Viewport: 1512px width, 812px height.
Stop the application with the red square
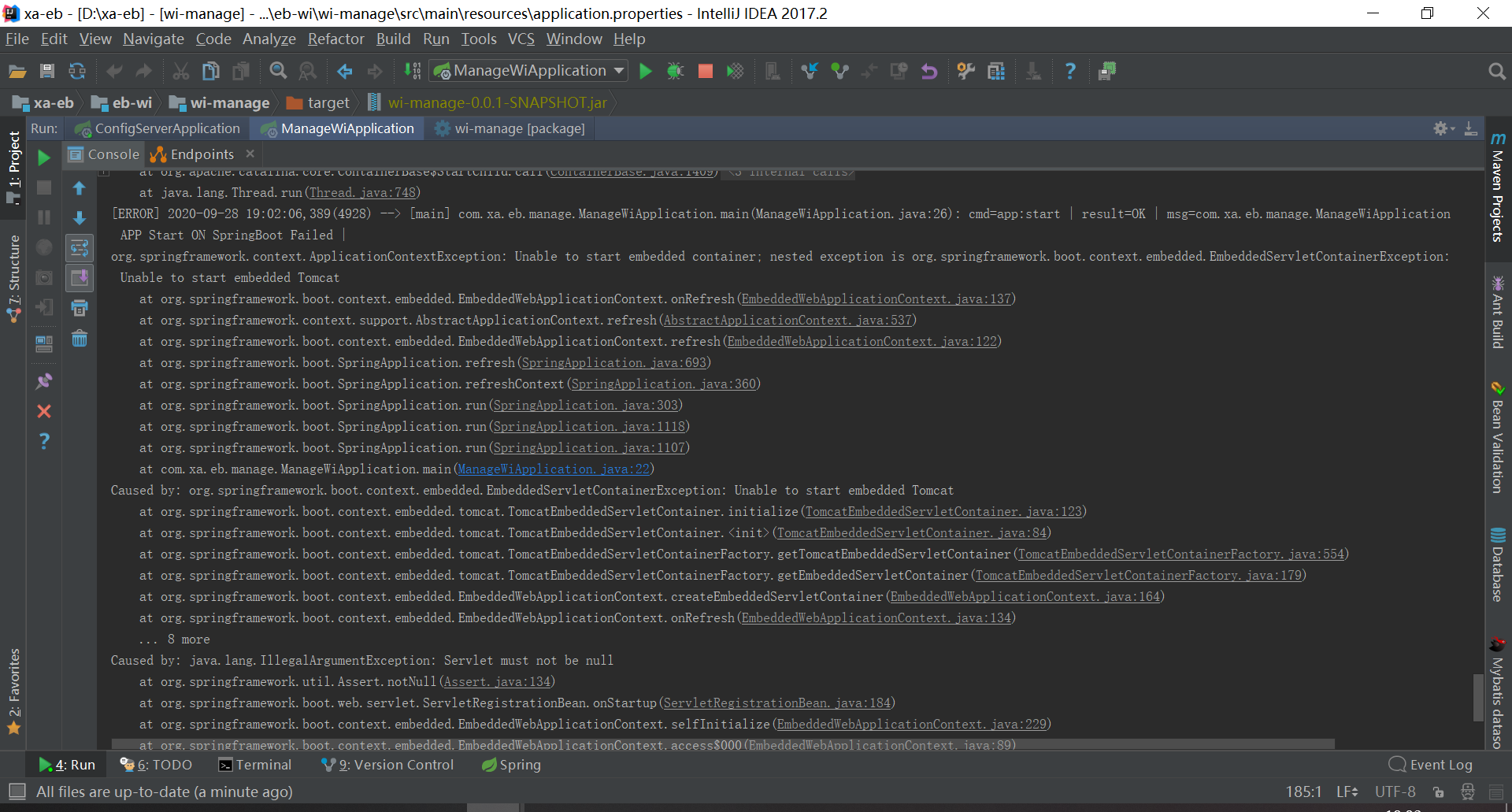pyautogui.click(x=706, y=72)
